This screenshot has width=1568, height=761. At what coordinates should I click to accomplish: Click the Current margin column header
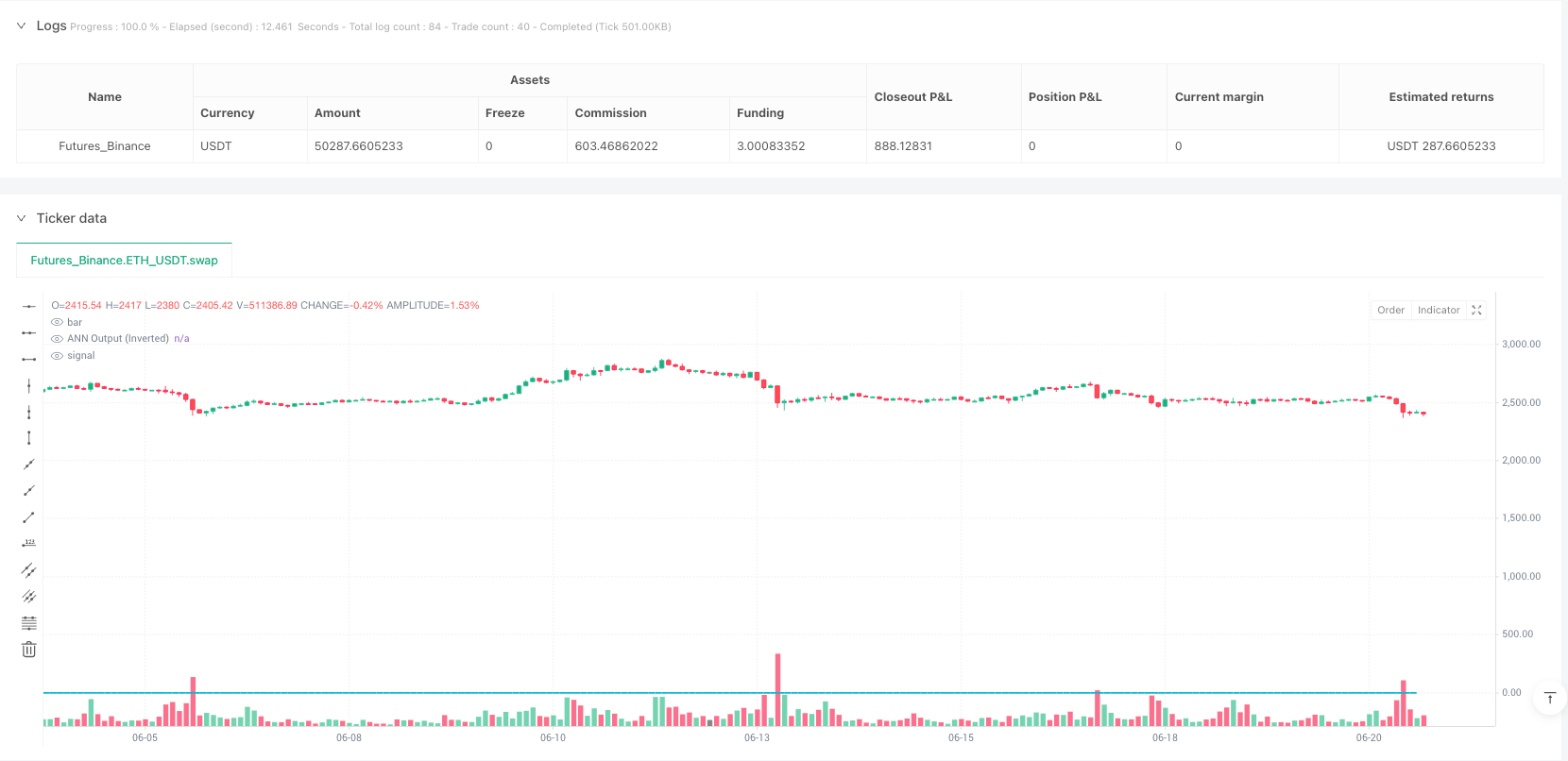tap(1253, 97)
